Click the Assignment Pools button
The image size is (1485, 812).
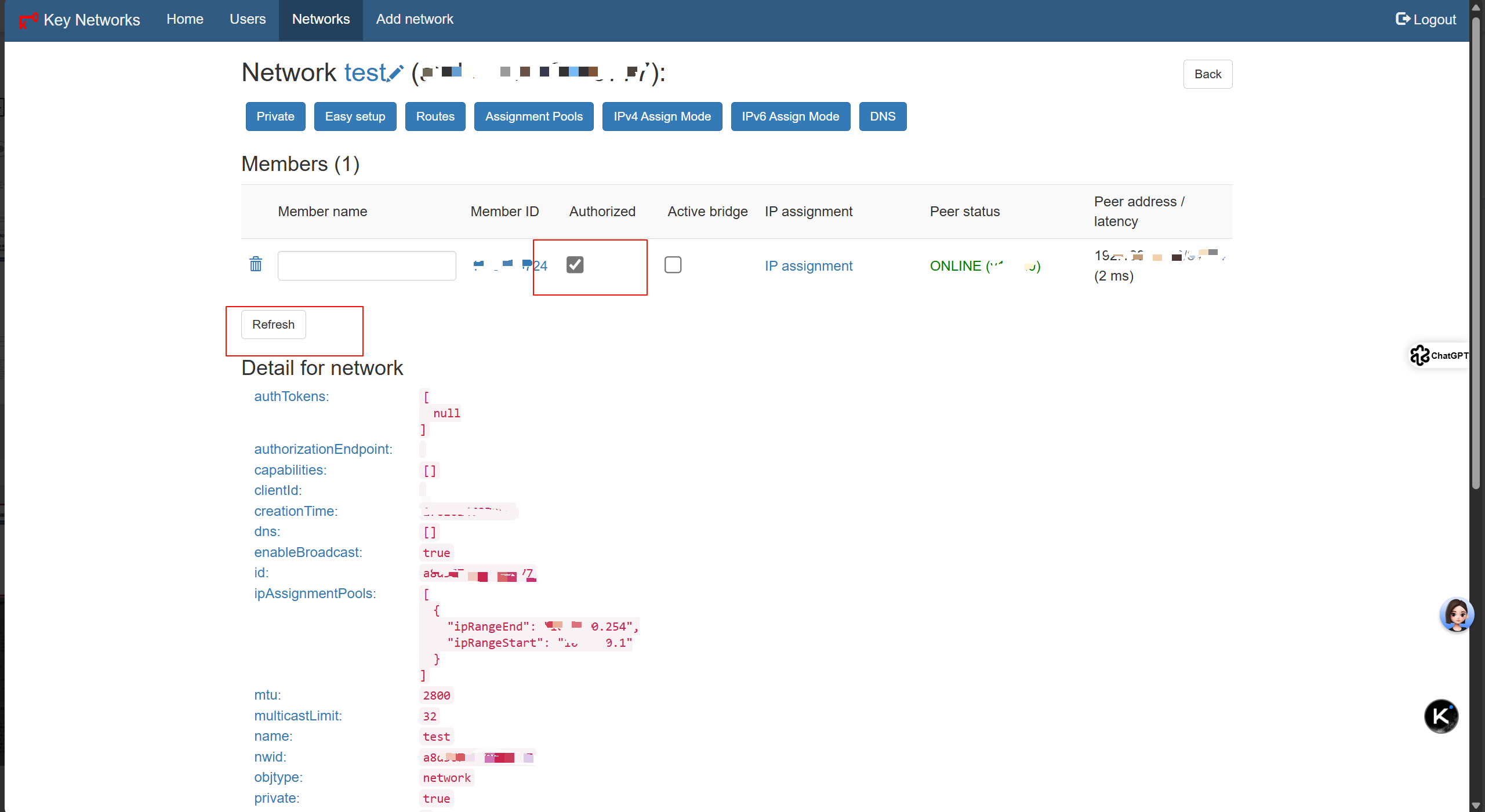point(533,116)
